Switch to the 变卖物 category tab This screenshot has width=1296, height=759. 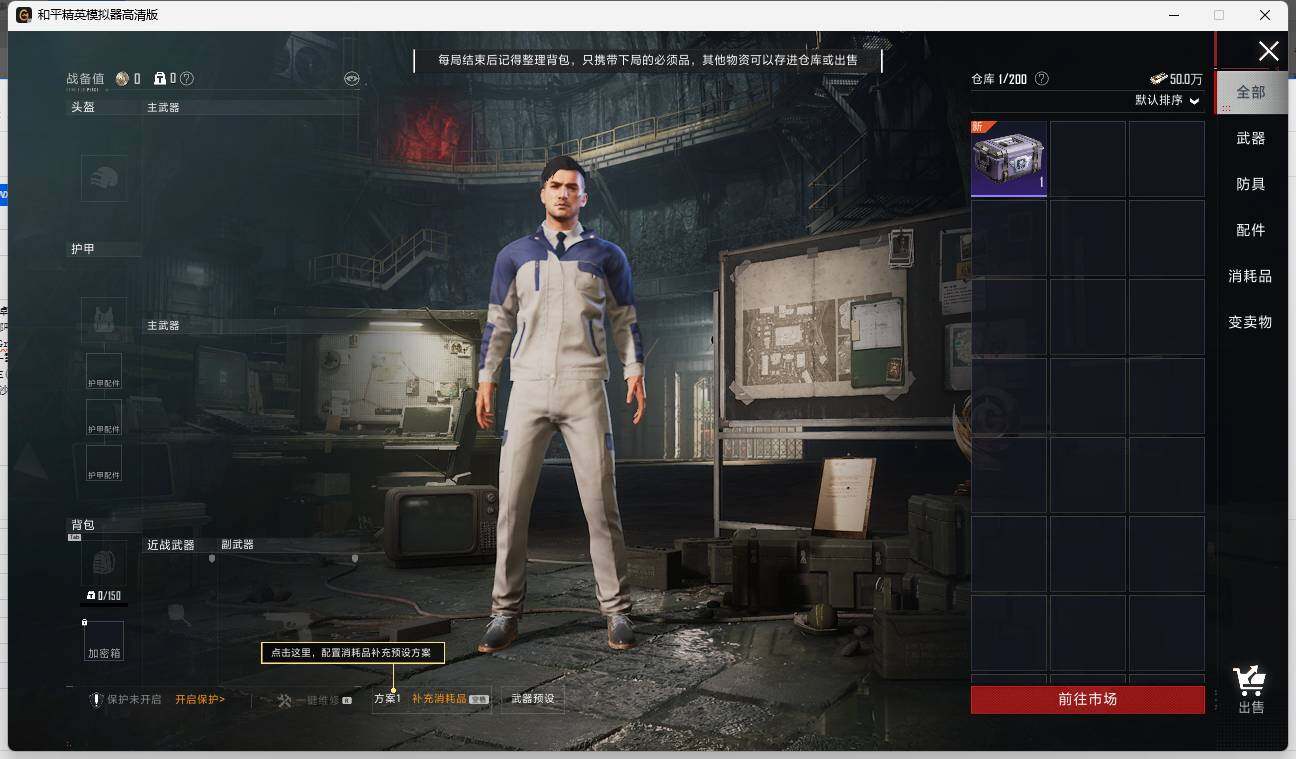(x=1251, y=322)
